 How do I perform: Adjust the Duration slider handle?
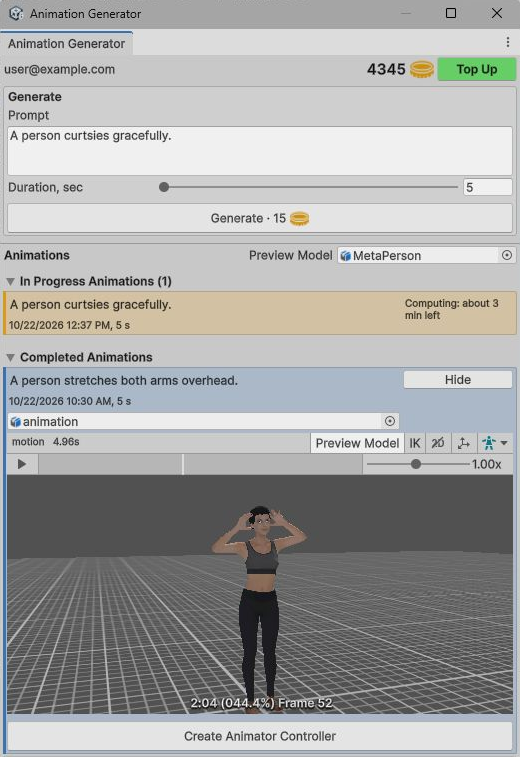pos(164,187)
